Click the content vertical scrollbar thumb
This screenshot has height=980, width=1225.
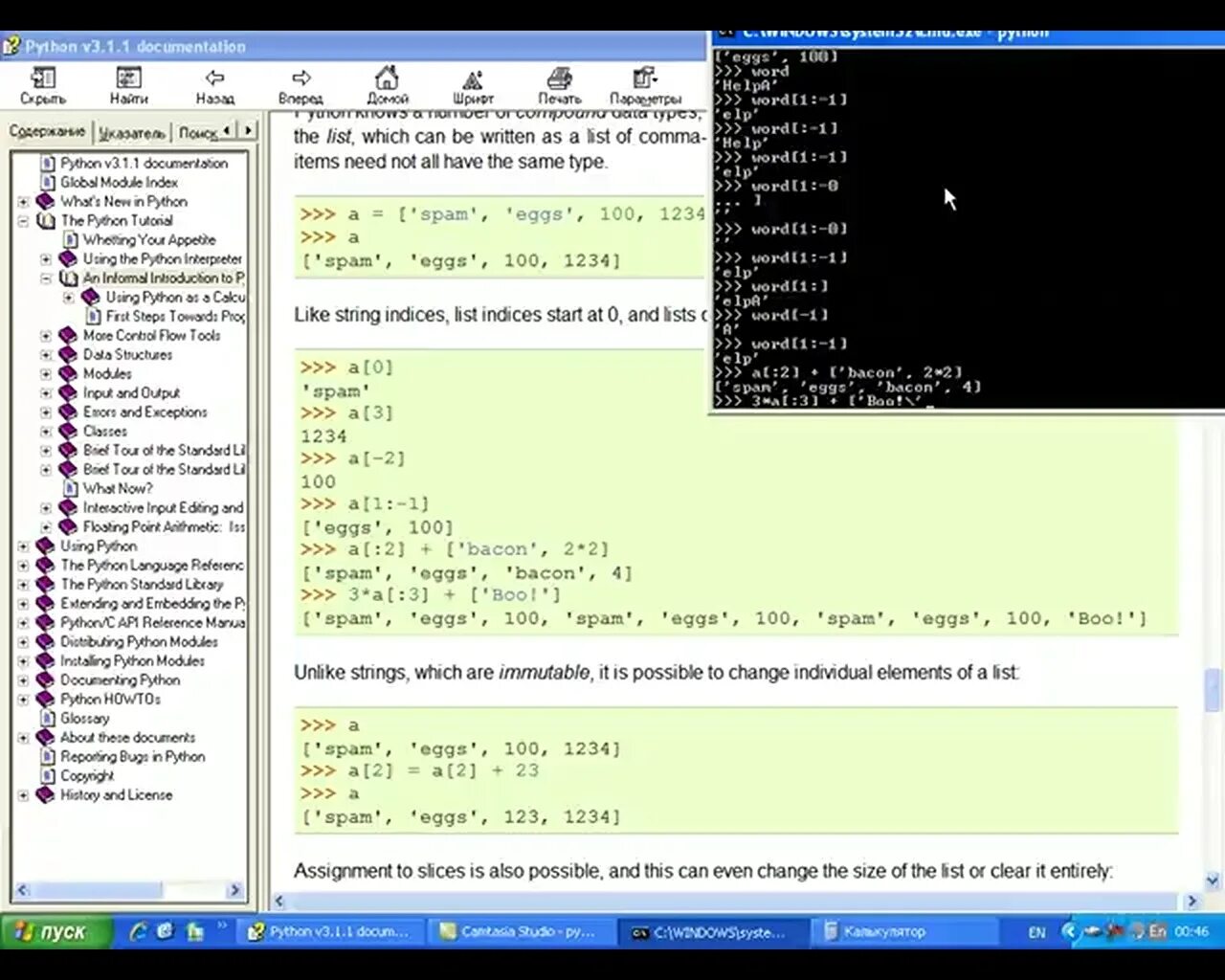pyautogui.click(x=1213, y=689)
